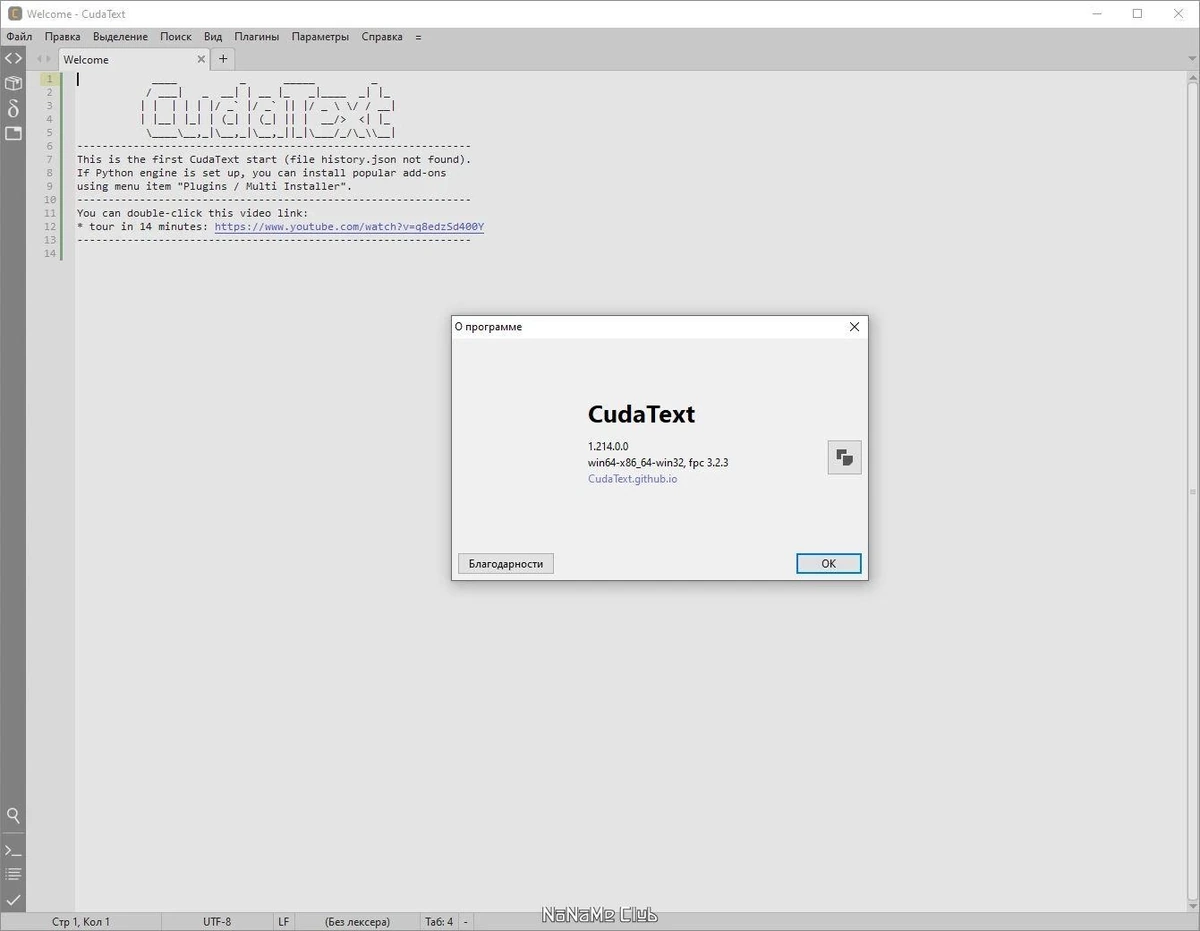
Task: Open the Вид menu
Action: pyautogui.click(x=213, y=36)
